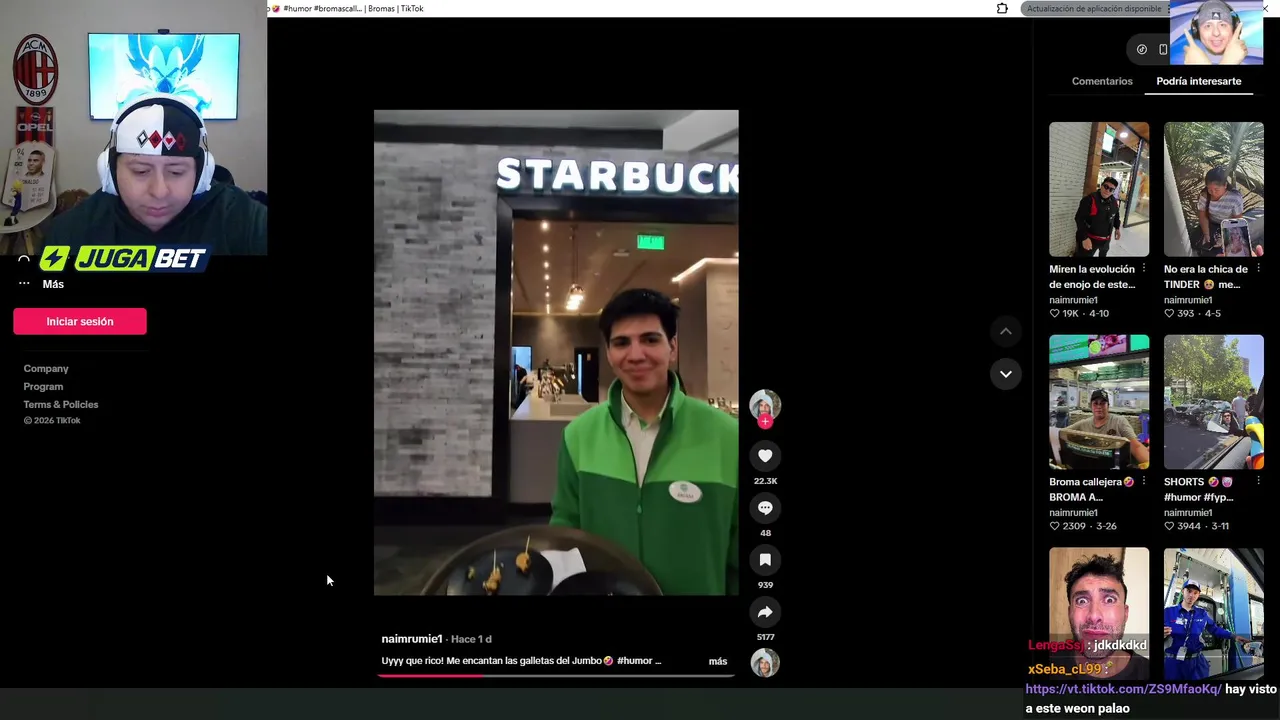
Task: Pause the Starbucks video player
Action: click(x=556, y=352)
